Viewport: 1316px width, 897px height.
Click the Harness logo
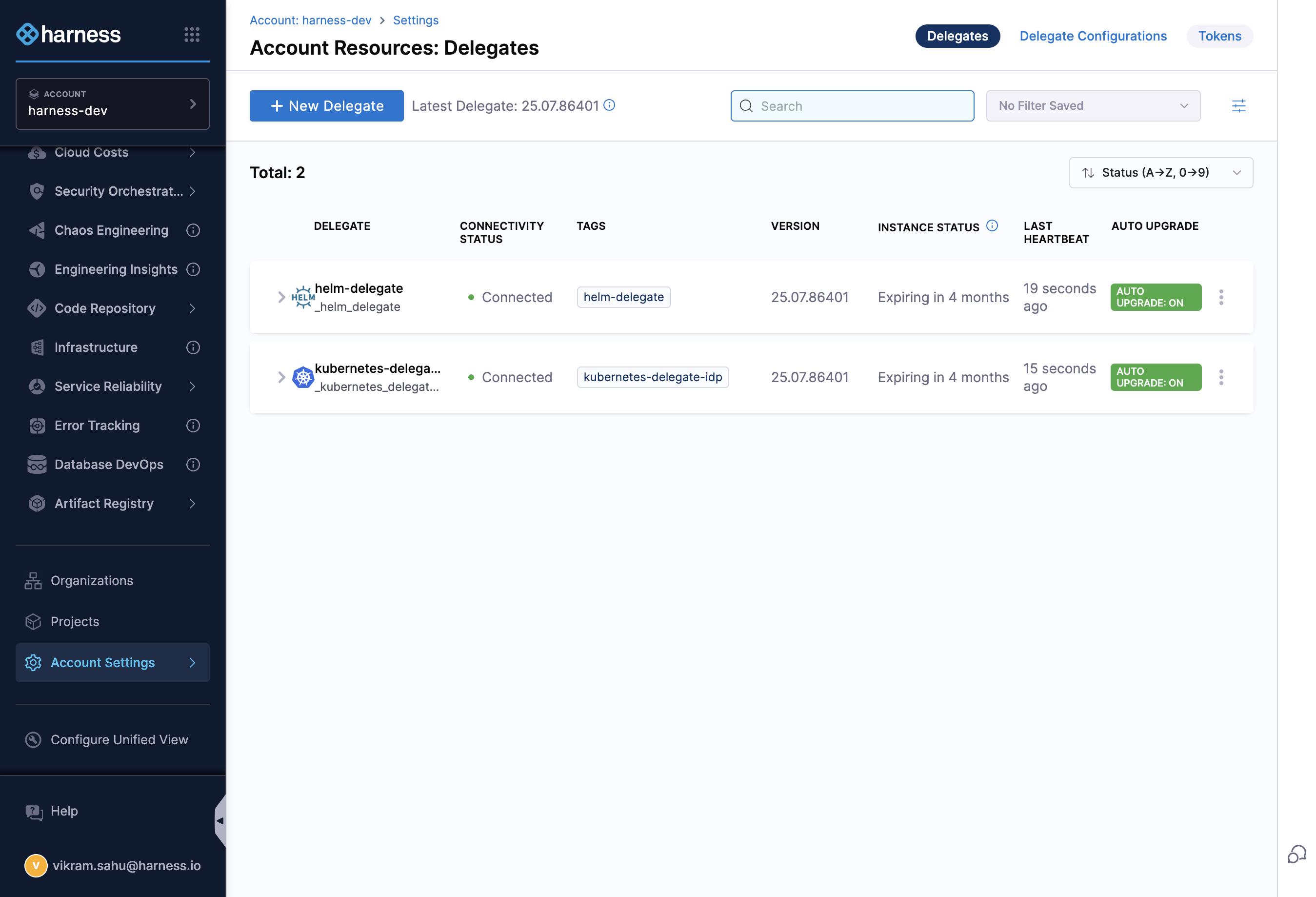point(68,35)
